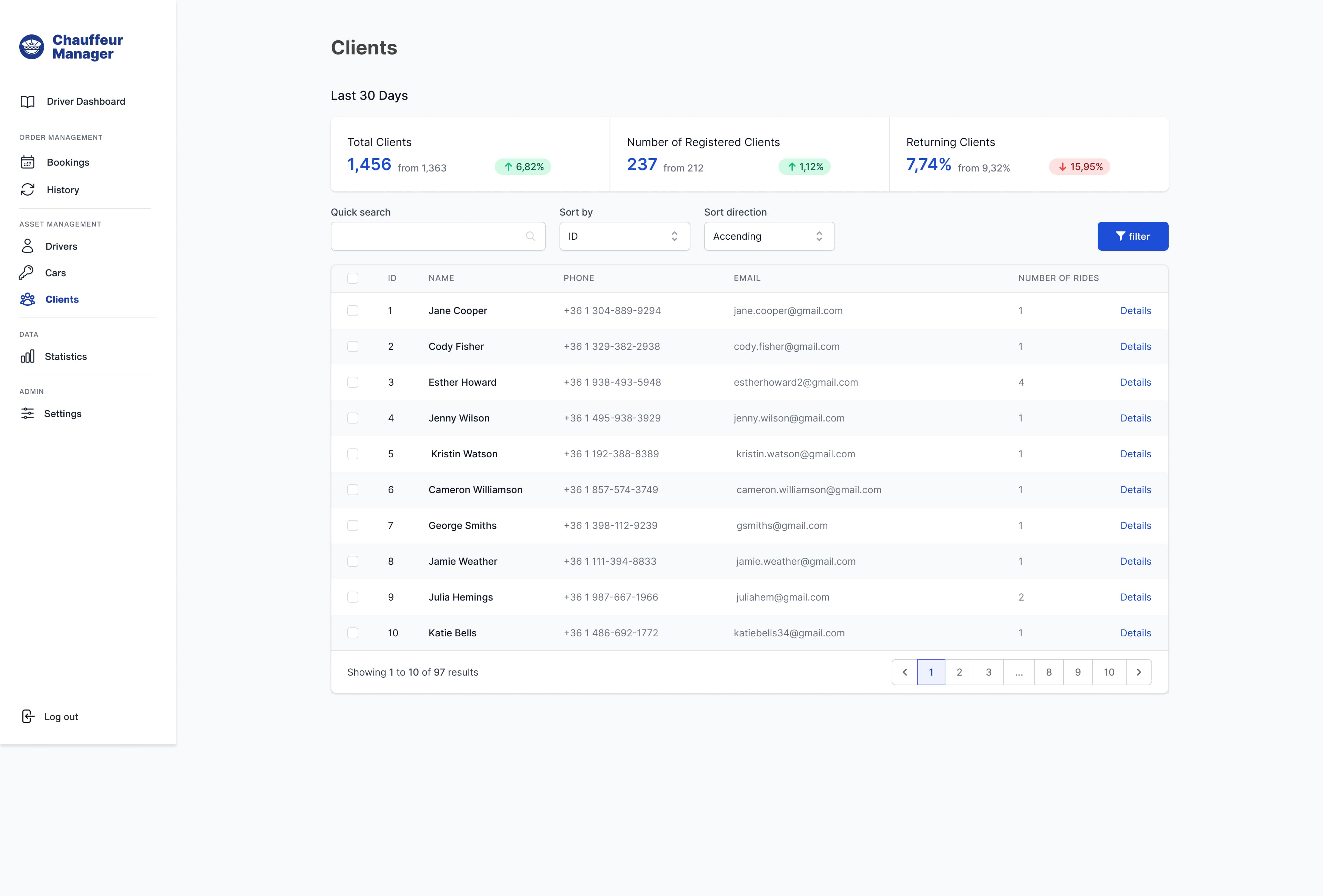Open Details for Cameron Williamson
The width and height of the screenshot is (1323, 896).
pos(1135,490)
